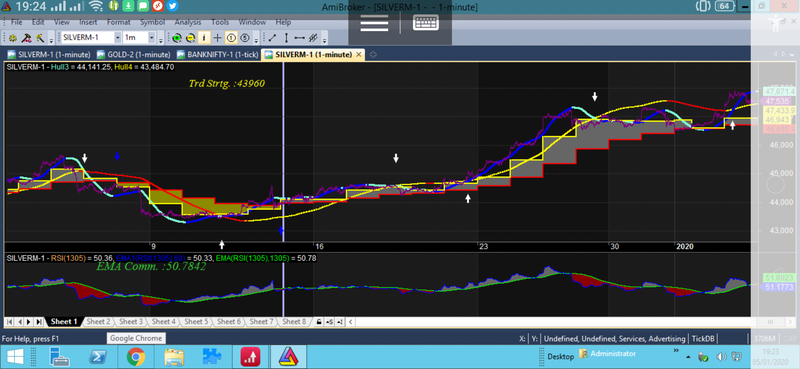
Task: Click the volume speaker tray icon
Action: point(722,357)
